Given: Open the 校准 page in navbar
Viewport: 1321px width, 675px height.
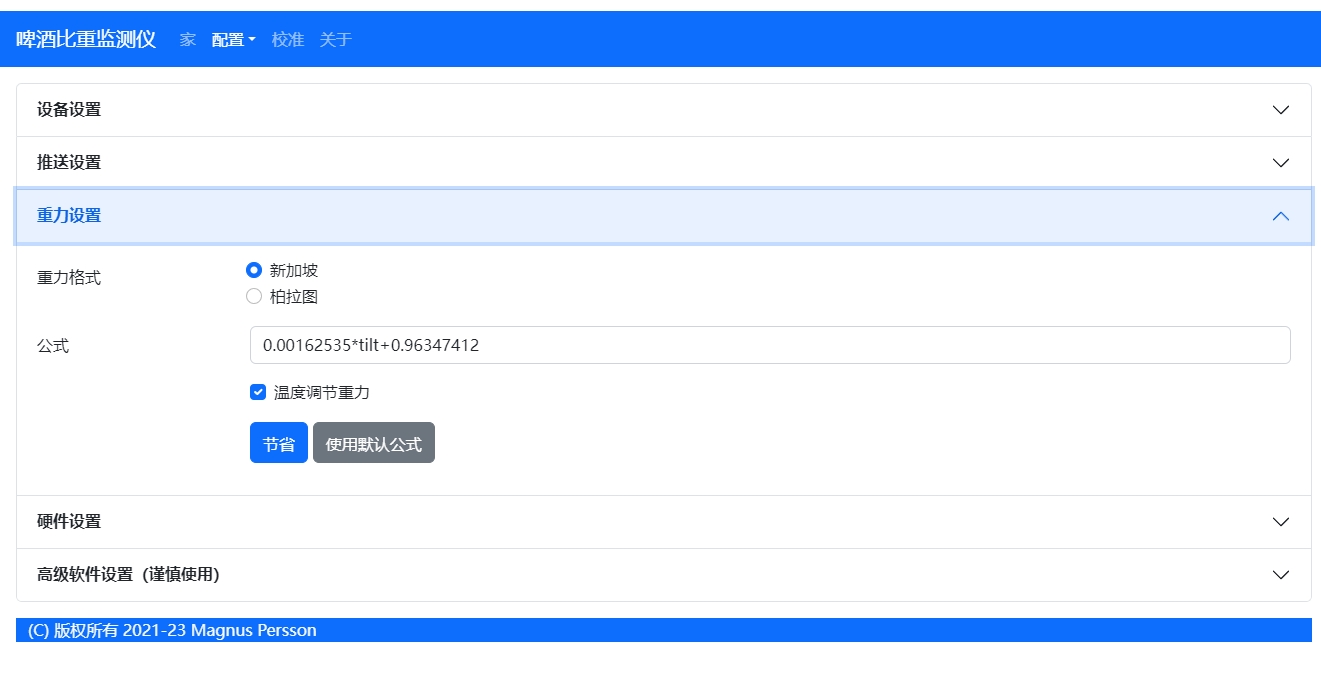Looking at the screenshot, I should [288, 40].
